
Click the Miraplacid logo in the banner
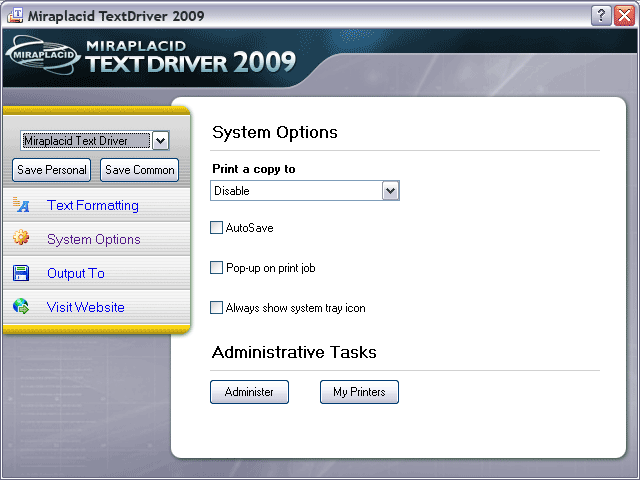pyautogui.click(x=42, y=55)
